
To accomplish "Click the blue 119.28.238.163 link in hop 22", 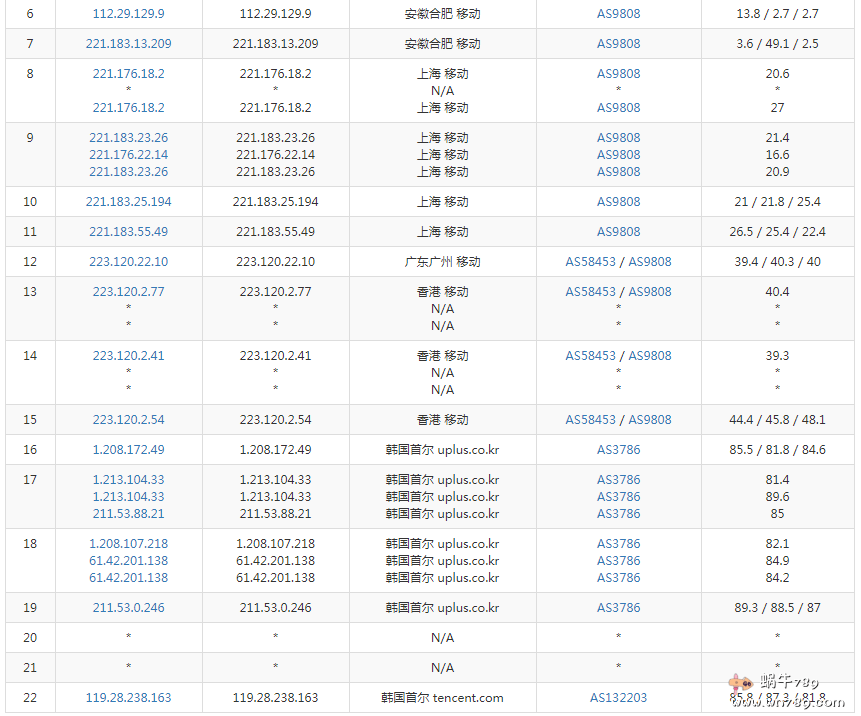I will pyautogui.click(x=128, y=698).
